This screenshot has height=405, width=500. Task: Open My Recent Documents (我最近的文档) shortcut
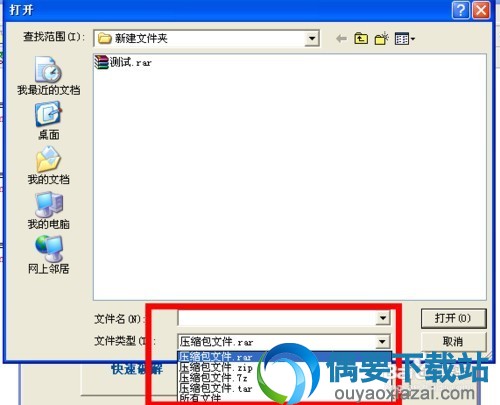pyautogui.click(x=48, y=76)
